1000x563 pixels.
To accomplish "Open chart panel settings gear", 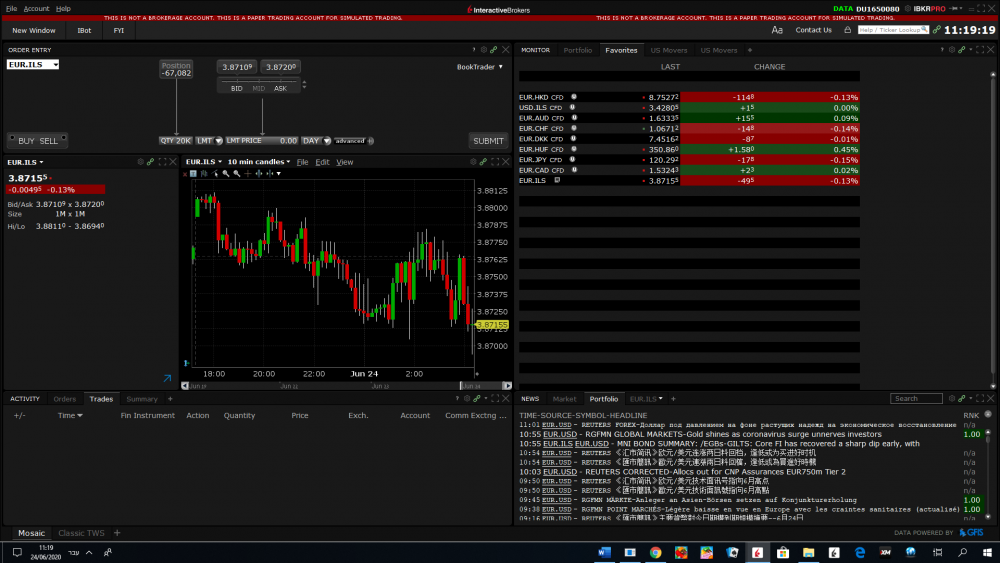I will 473,162.
